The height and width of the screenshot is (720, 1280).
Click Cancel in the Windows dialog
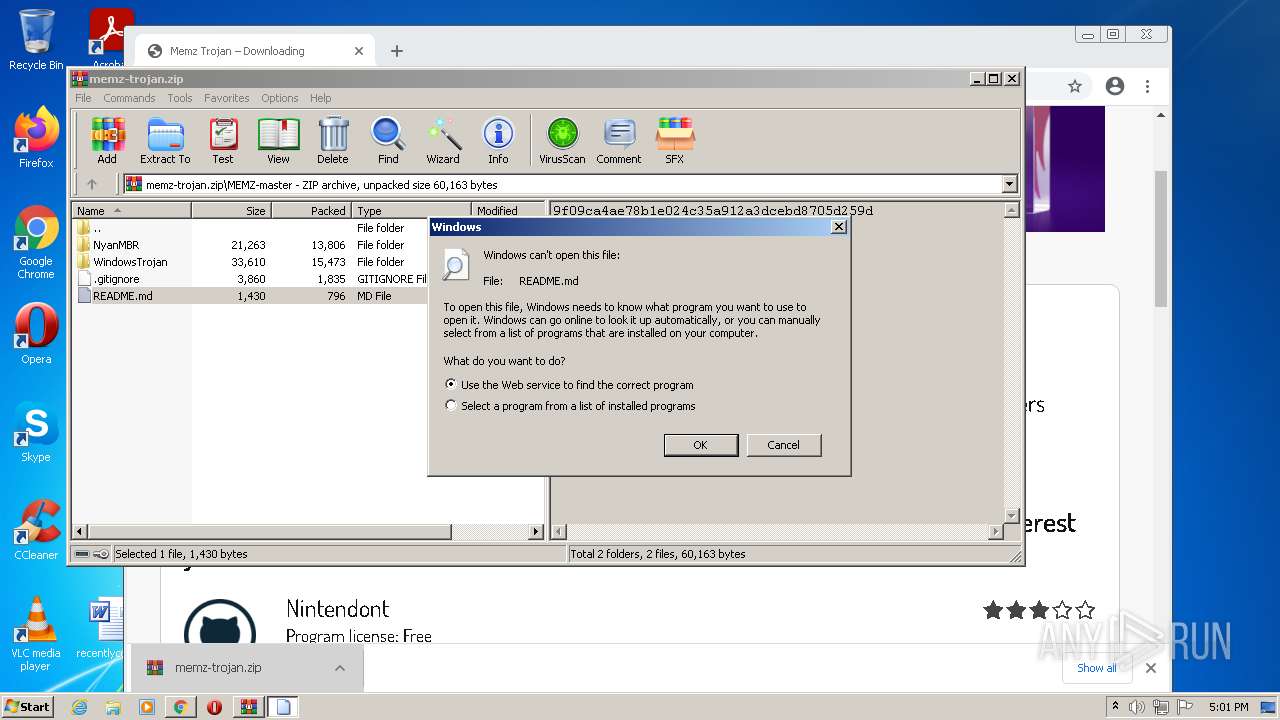point(784,445)
